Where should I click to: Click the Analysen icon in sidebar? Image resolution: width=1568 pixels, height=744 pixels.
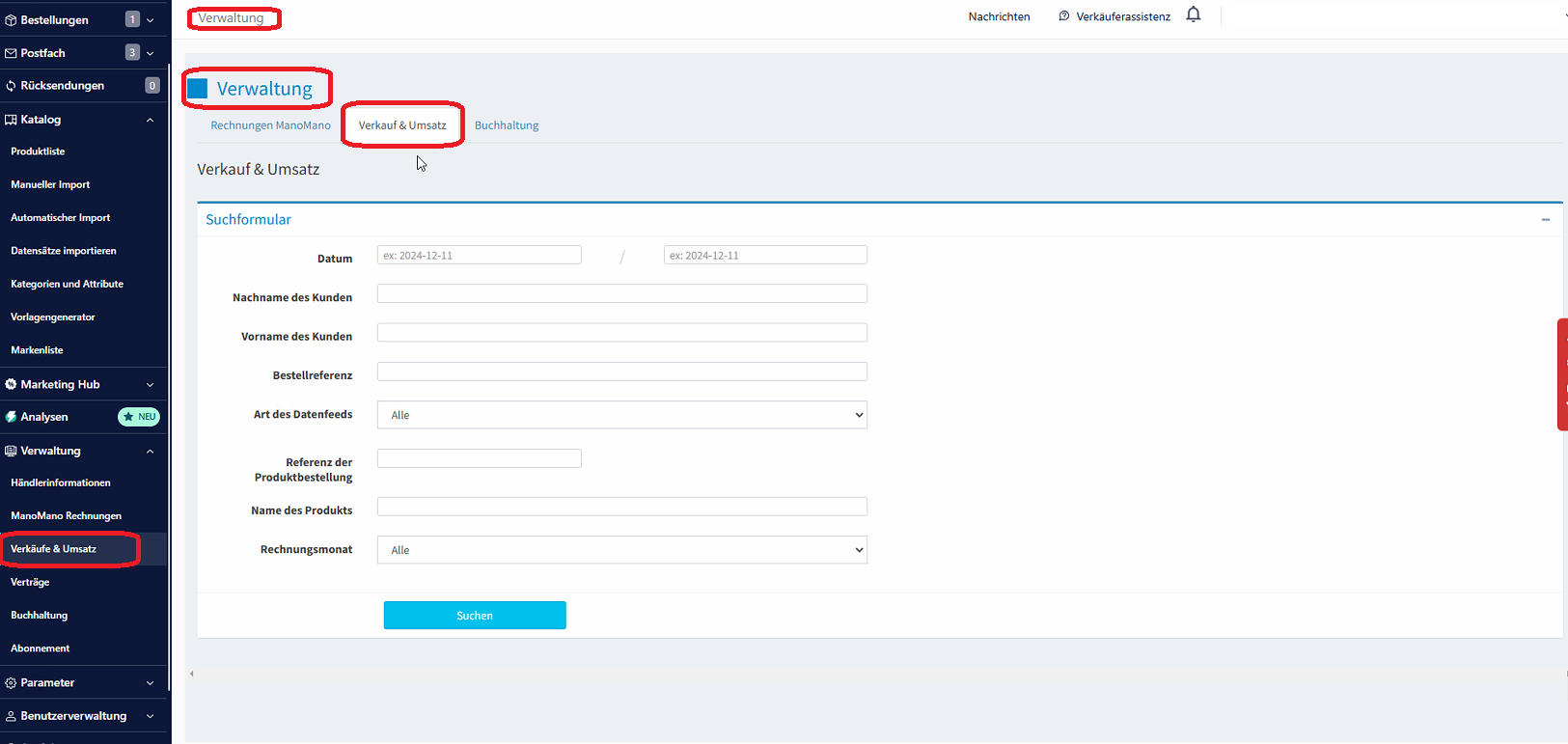point(11,417)
